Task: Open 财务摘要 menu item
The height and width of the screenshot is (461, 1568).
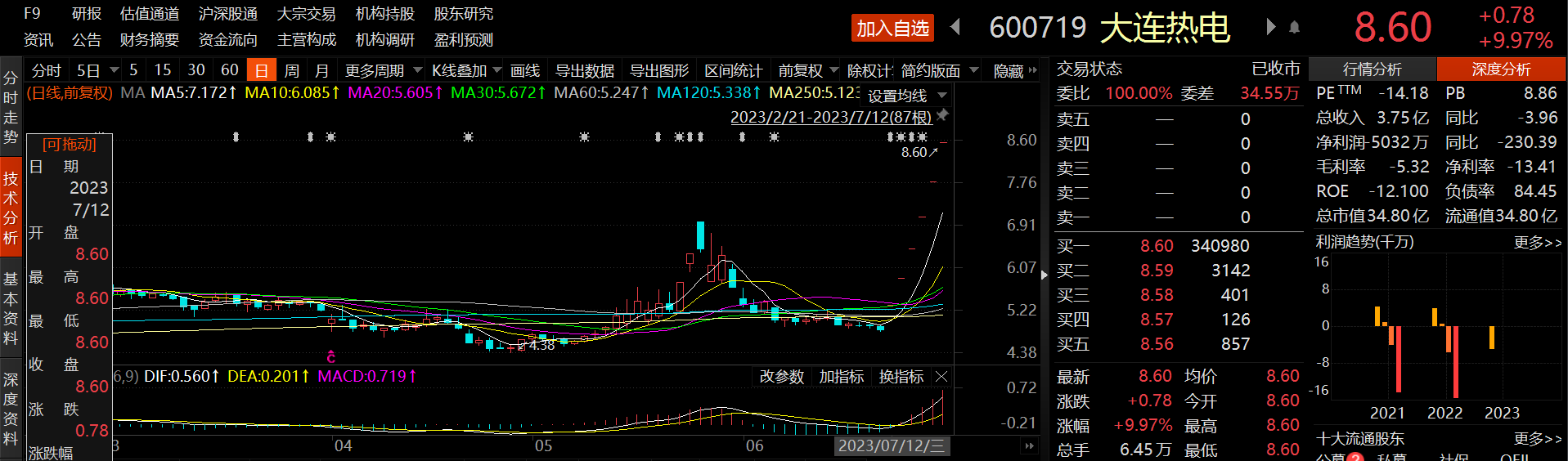Action: tap(150, 40)
